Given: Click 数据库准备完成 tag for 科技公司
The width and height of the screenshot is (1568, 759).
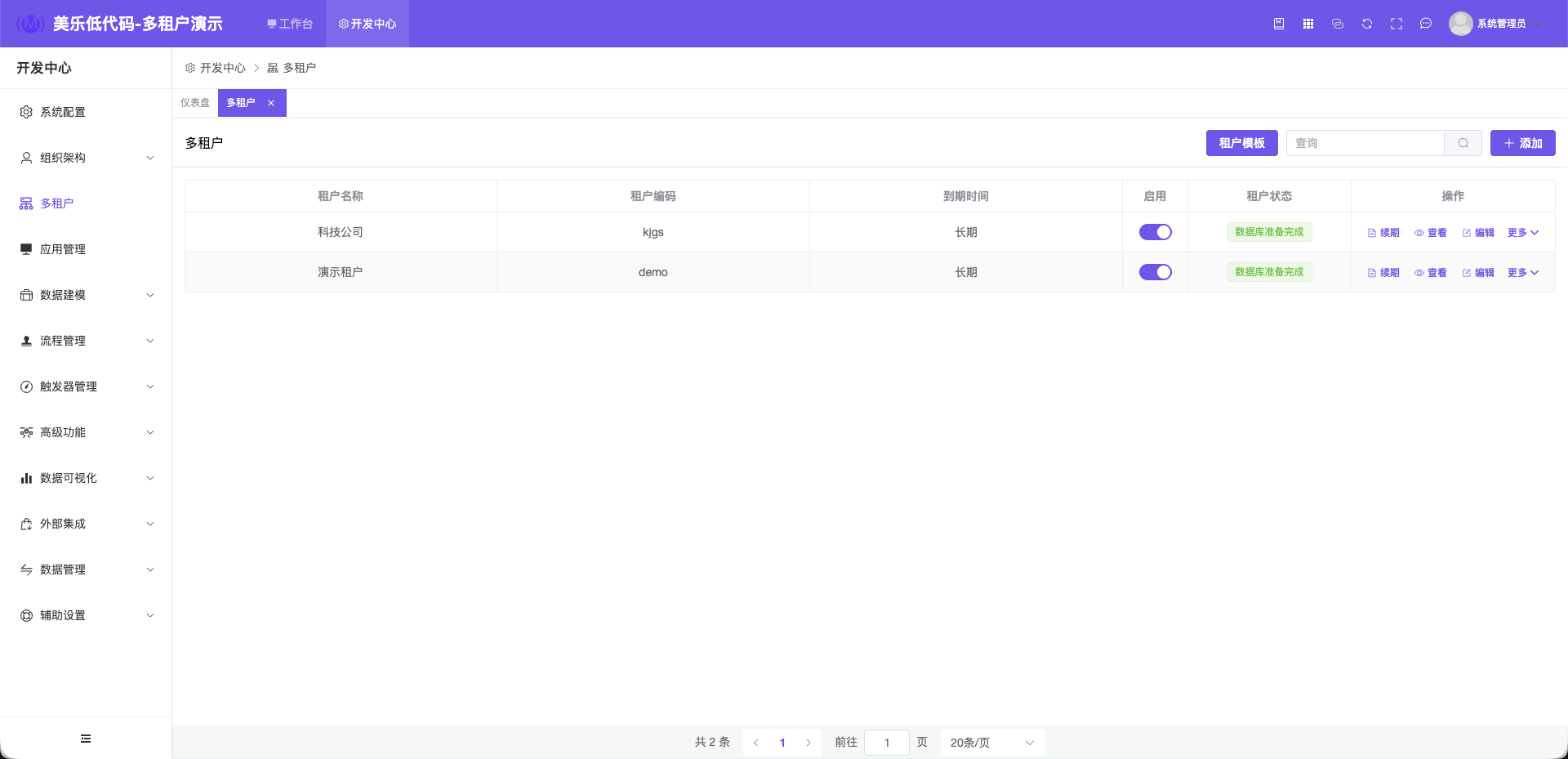Looking at the screenshot, I should coord(1270,232).
